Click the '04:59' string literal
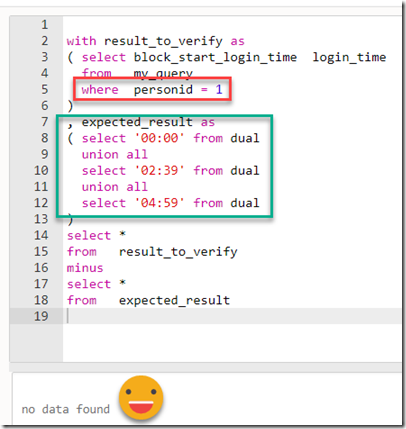This screenshot has width=406, height=429. (160, 203)
